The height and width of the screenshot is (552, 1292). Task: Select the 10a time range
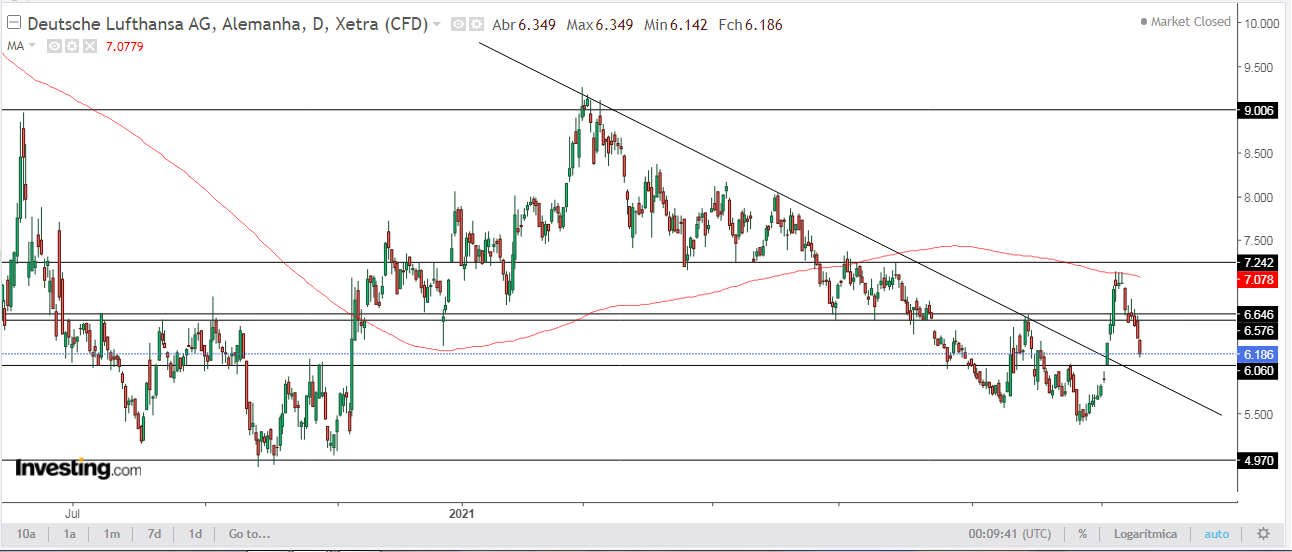tap(26, 534)
